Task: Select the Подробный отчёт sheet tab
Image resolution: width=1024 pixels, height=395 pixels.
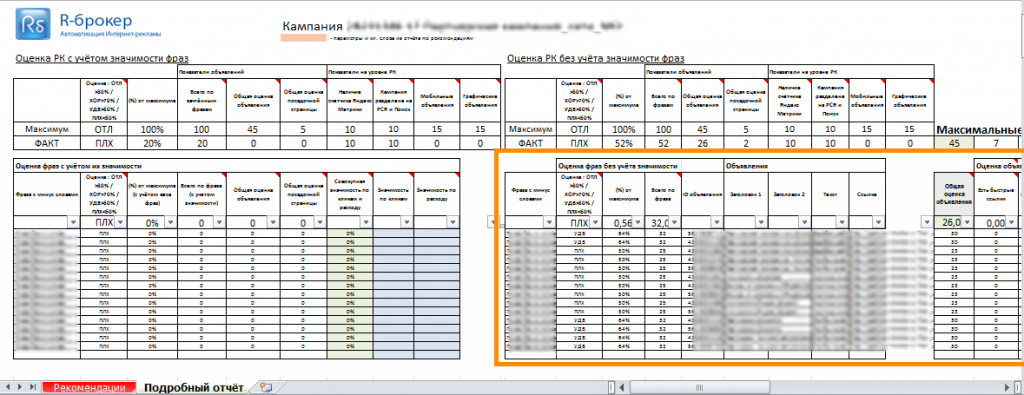Action: pos(194,387)
